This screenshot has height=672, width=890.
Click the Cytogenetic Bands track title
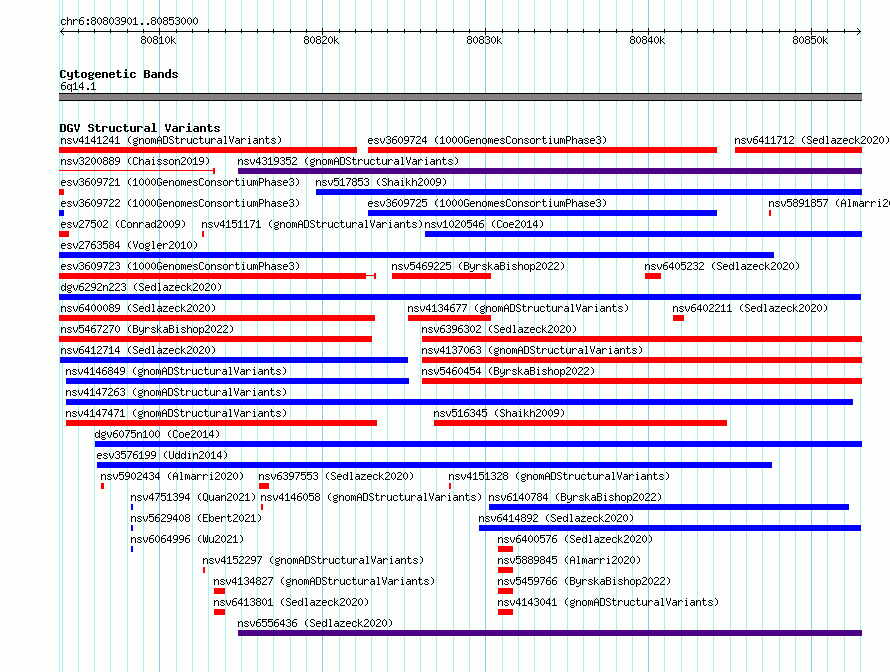119,74
